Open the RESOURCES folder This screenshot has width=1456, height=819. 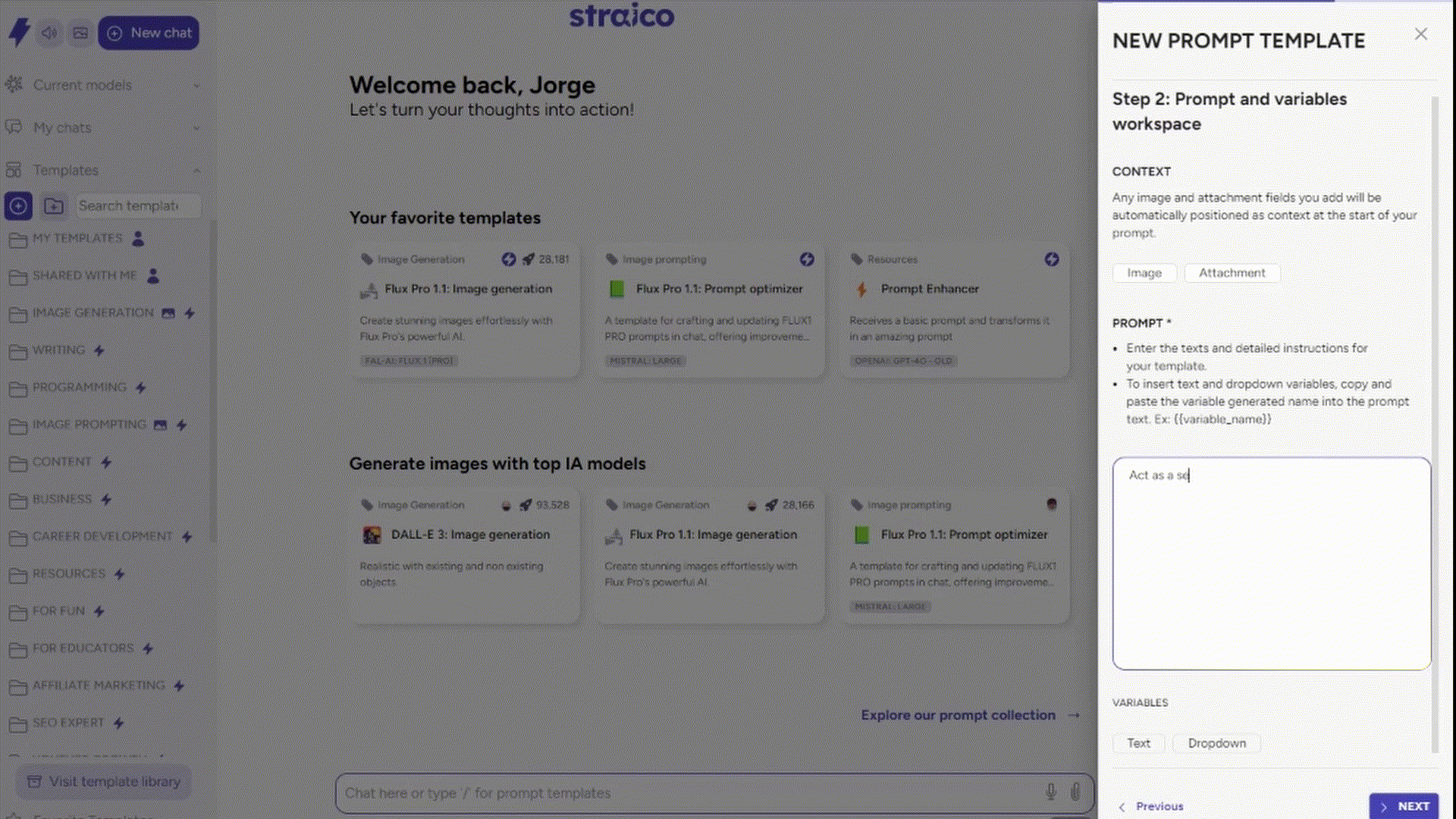[x=68, y=573]
